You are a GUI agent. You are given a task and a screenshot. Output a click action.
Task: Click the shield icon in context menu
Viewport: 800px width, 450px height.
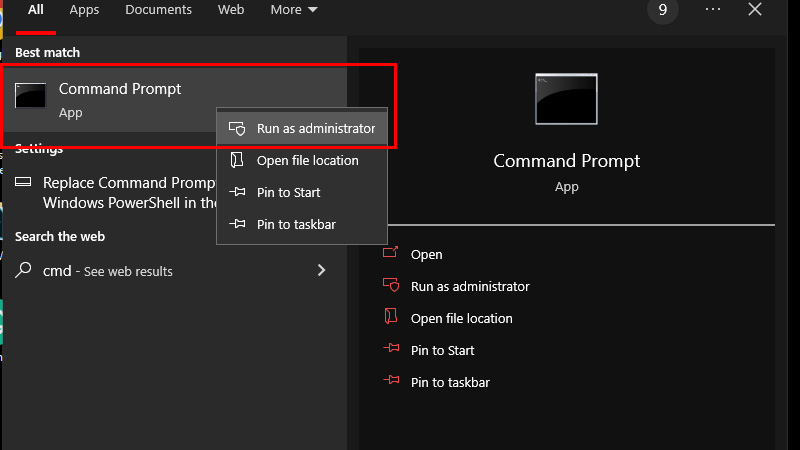tap(237, 129)
